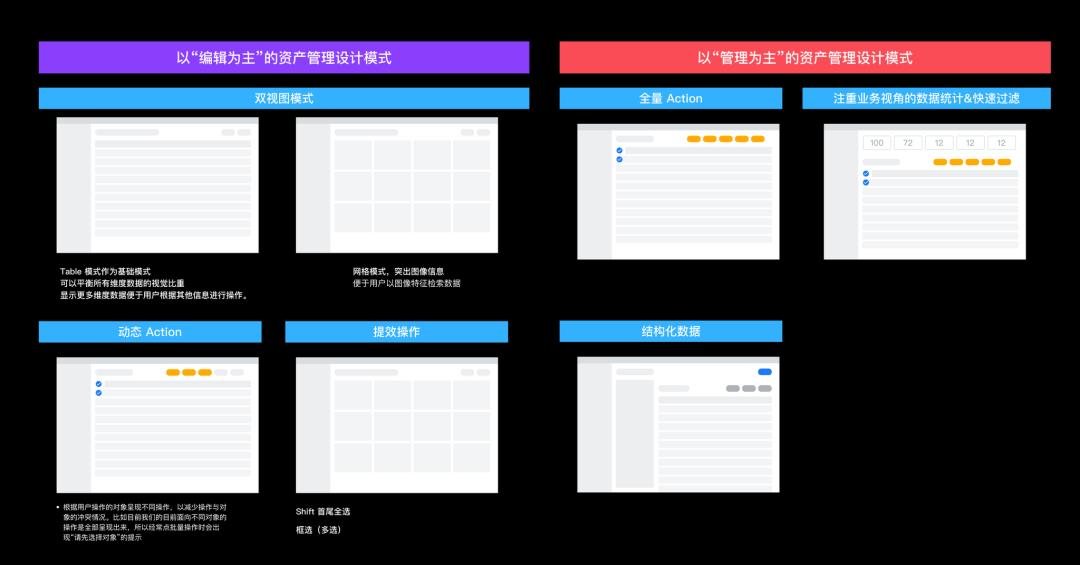The height and width of the screenshot is (565, 1080).
Task: Uncheck the second checkbox in 动态 Action wireframe
Action: tap(98, 393)
